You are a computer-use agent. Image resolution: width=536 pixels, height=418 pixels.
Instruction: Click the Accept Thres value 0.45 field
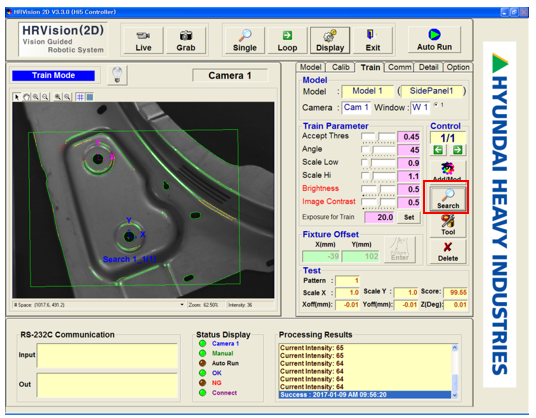pyautogui.click(x=409, y=137)
